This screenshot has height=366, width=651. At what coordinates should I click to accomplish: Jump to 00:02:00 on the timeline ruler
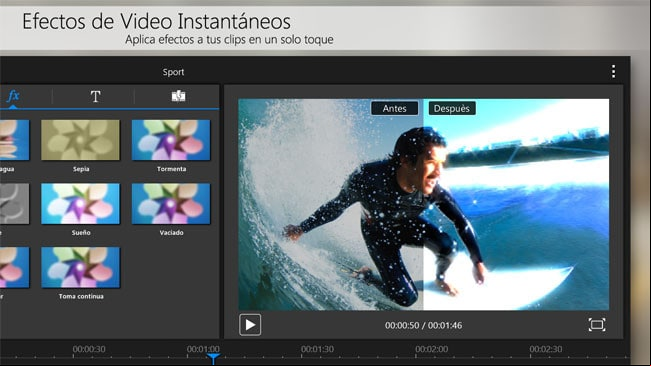click(431, 349)
